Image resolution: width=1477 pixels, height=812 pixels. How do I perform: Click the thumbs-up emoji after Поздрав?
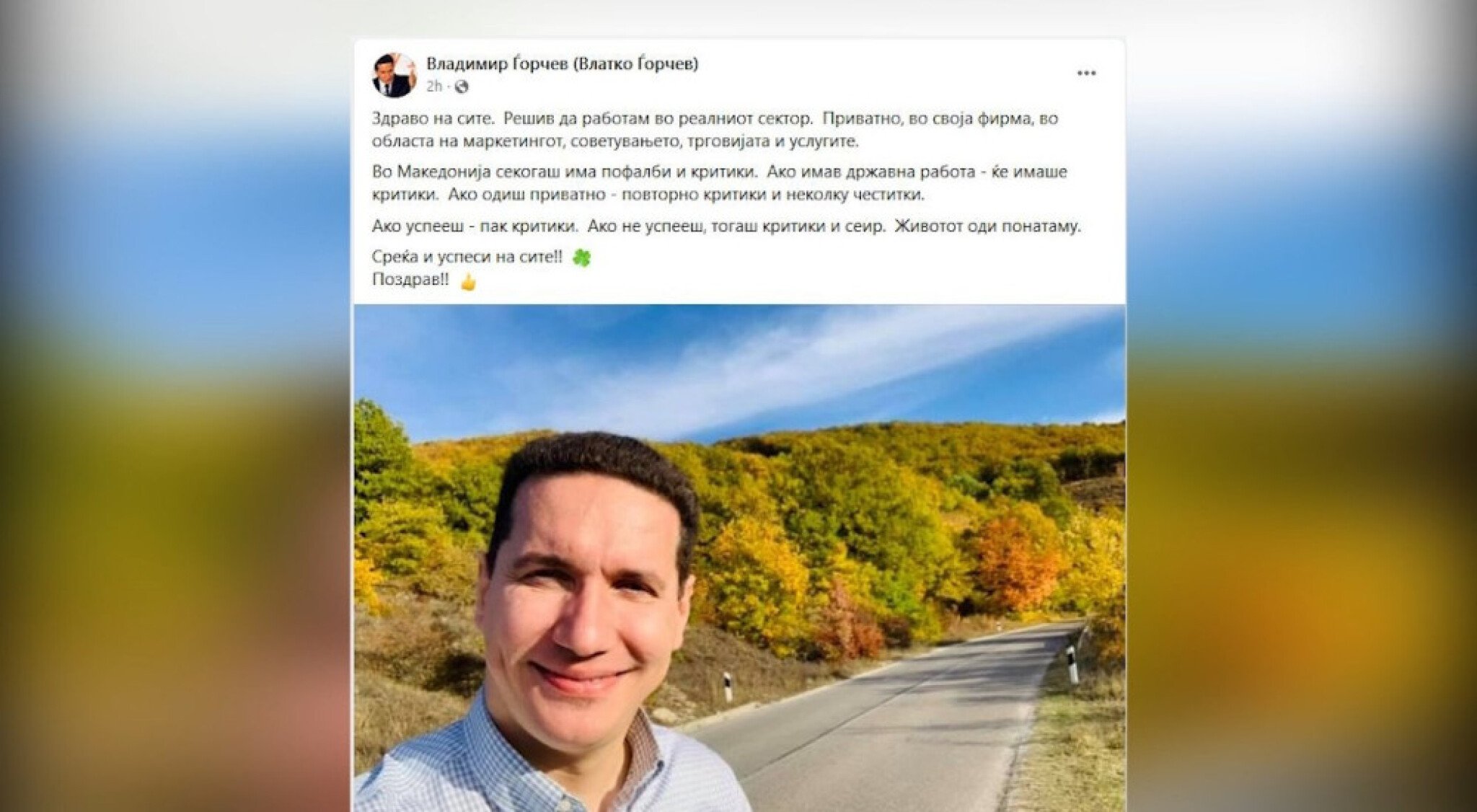point(468,281)
